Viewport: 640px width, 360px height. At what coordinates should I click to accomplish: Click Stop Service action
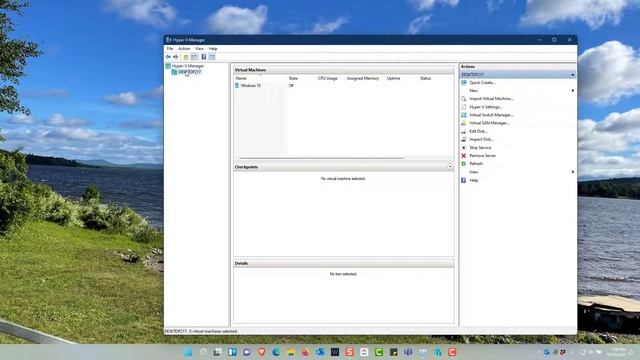[x=480, y=147]
